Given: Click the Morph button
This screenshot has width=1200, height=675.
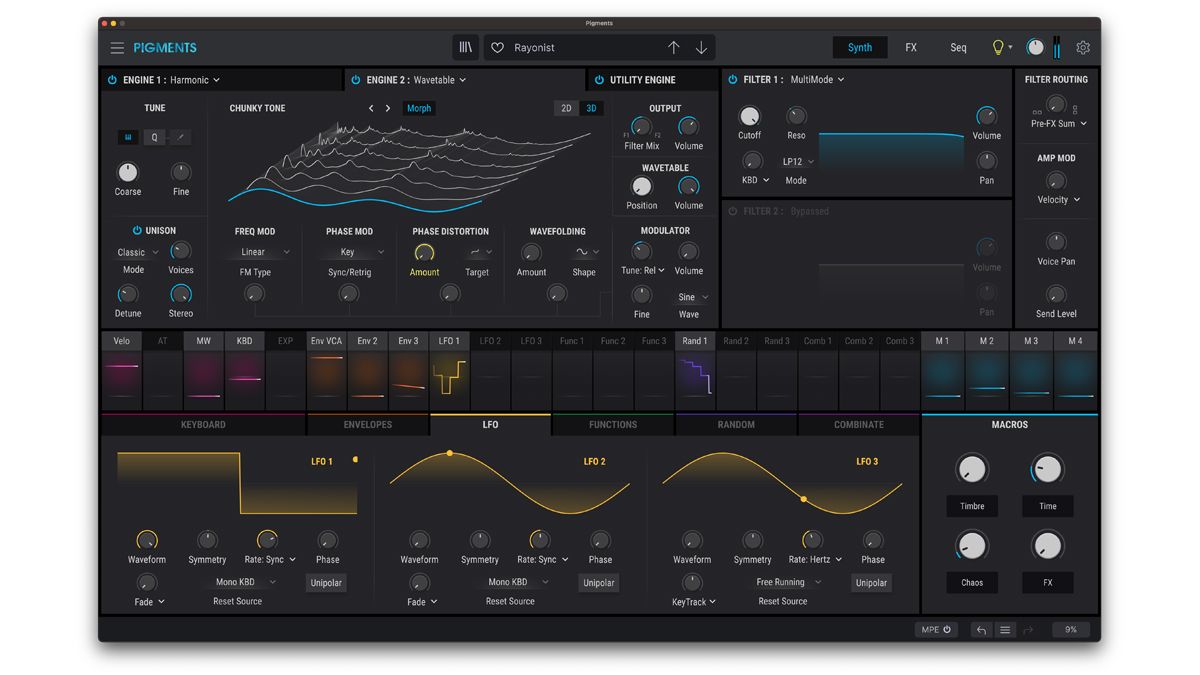Looking at the screenshot, I should pos(419,108).
